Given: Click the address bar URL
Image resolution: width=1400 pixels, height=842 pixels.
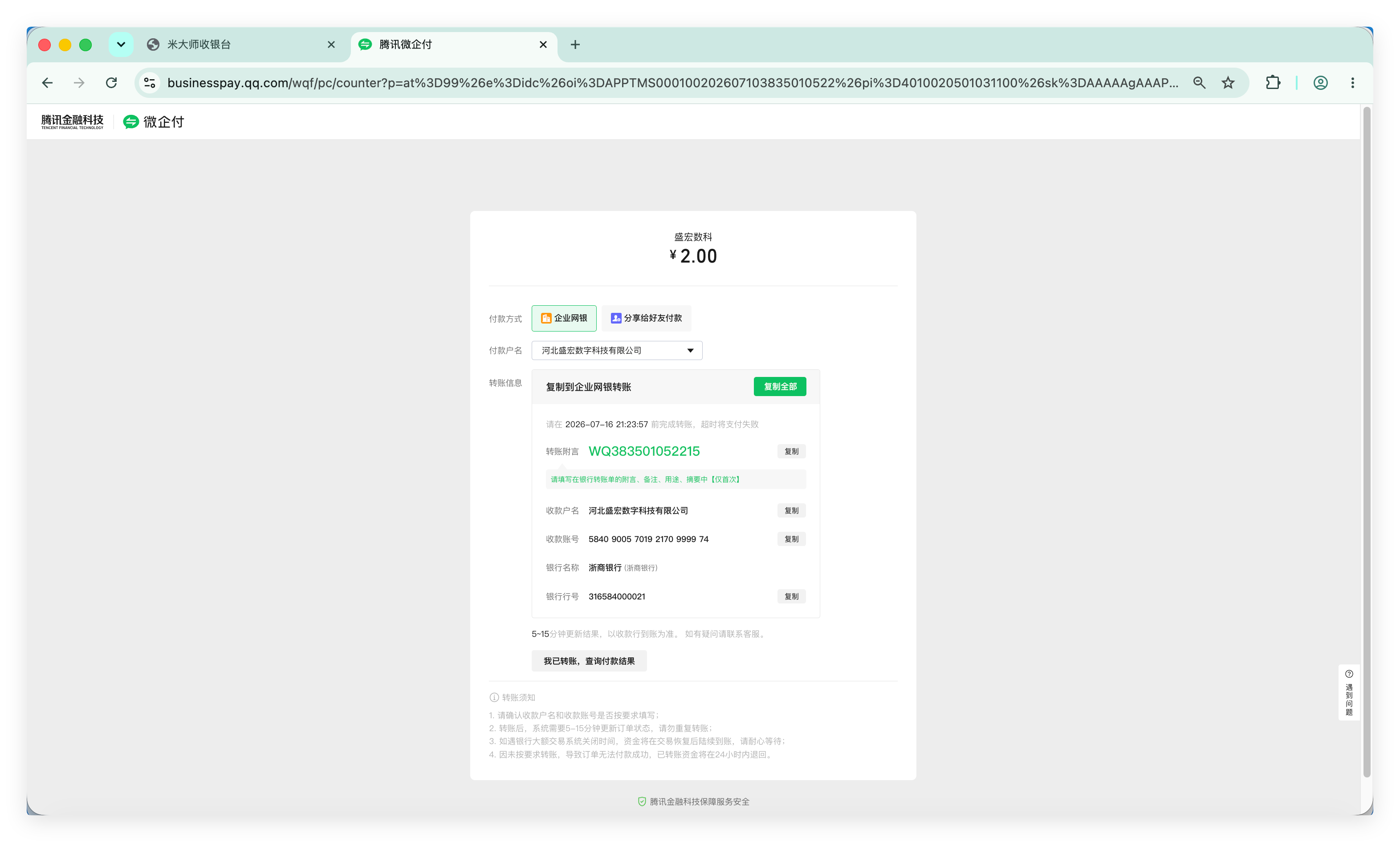Looking at the screenshot, I should pyautogui.click(x=672, y=83).
